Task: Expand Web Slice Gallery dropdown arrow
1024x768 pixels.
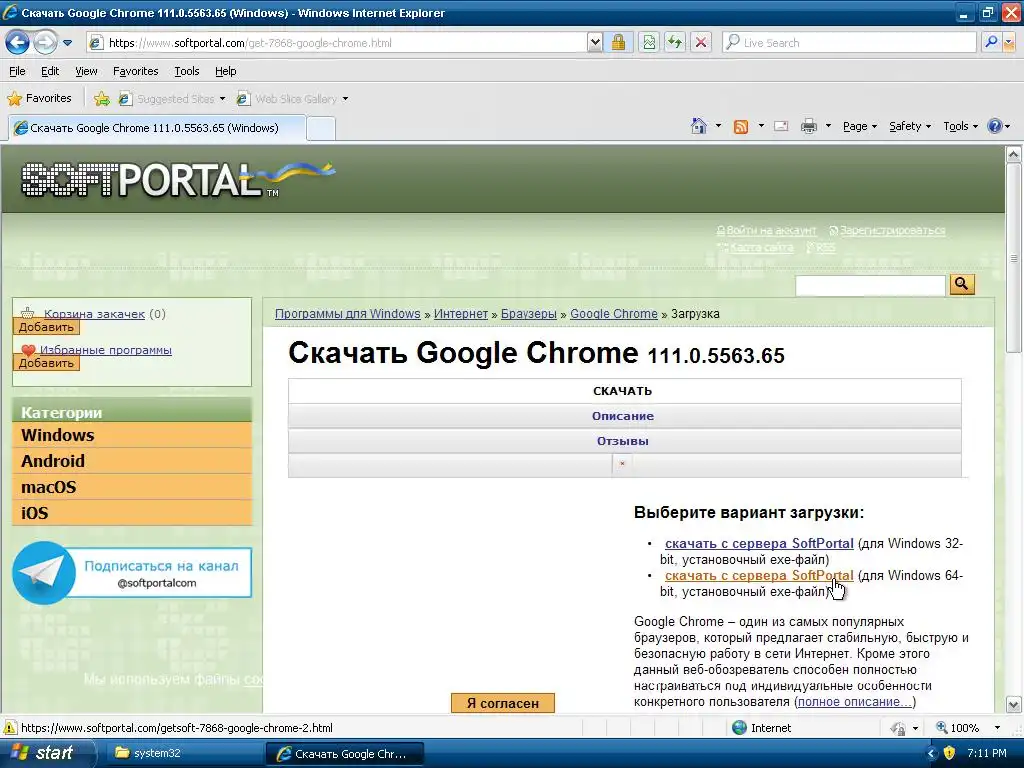Action: [x=345, y=99]
